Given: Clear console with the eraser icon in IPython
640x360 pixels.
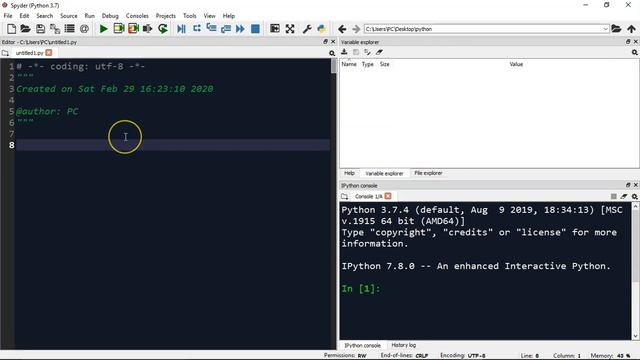Looking at the screenshot, I should (x=624, y=197).
